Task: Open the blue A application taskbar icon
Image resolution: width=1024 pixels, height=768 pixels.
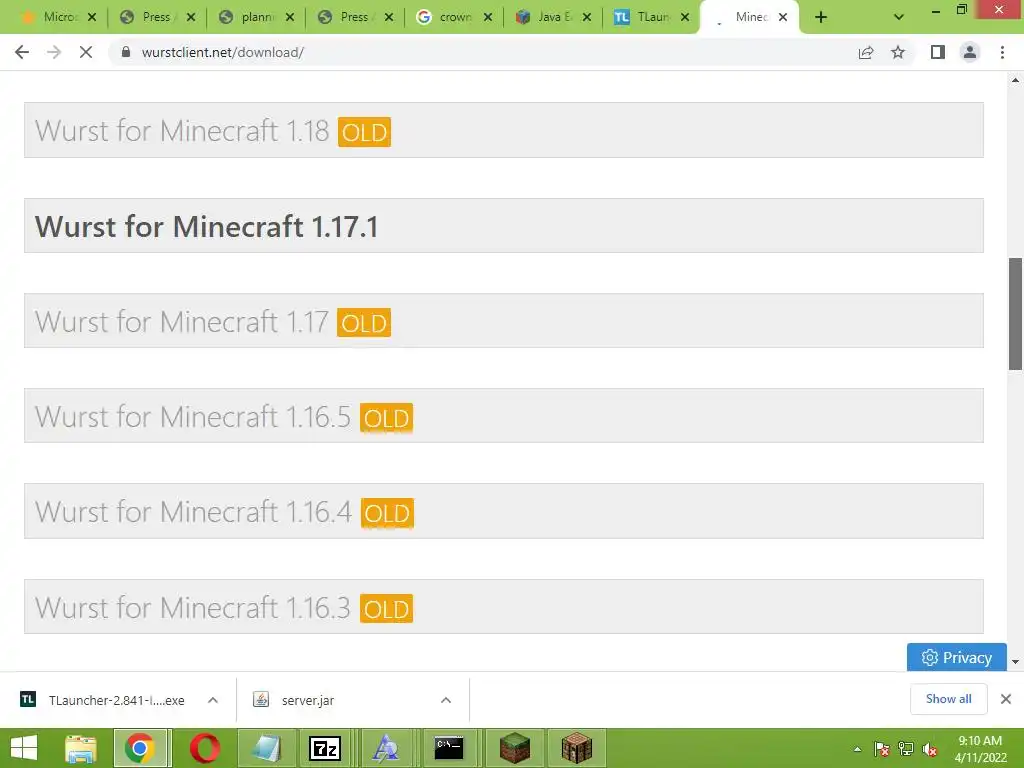Action: (386, 748)
